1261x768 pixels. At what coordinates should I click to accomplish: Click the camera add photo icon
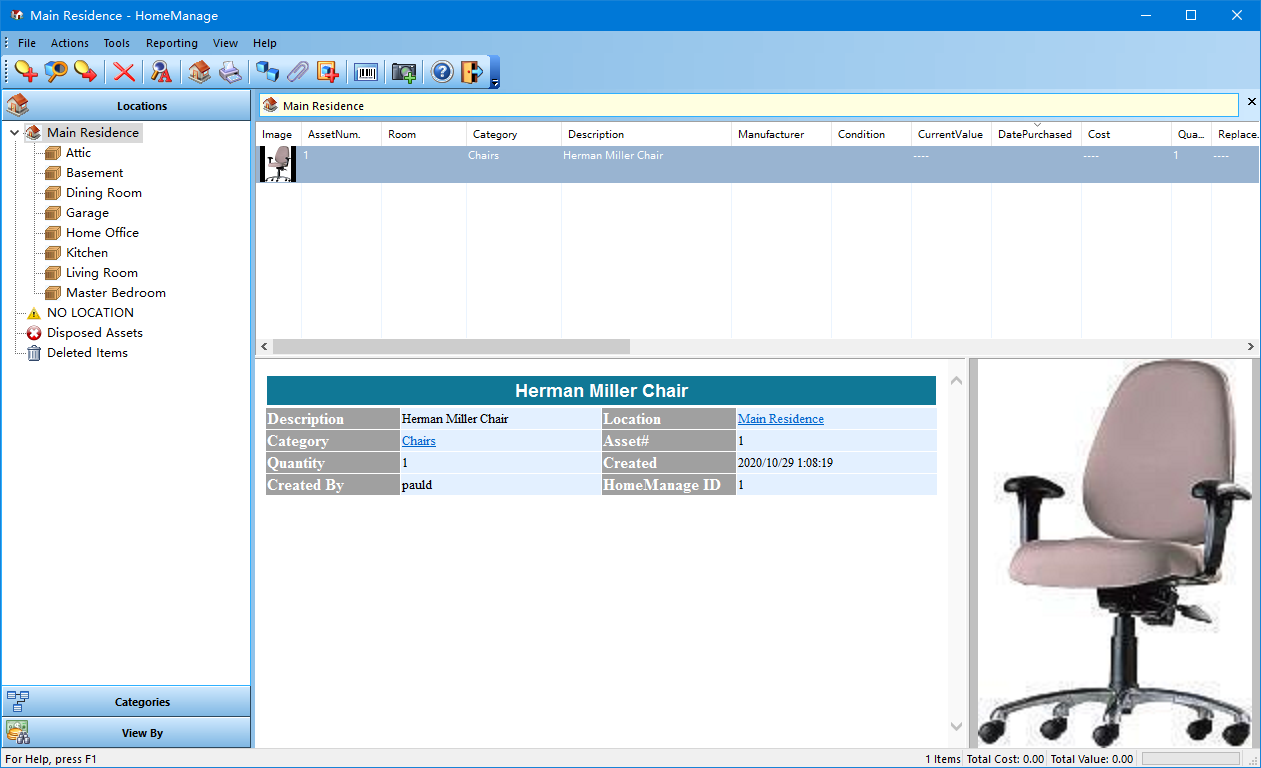tap(404, 72)
